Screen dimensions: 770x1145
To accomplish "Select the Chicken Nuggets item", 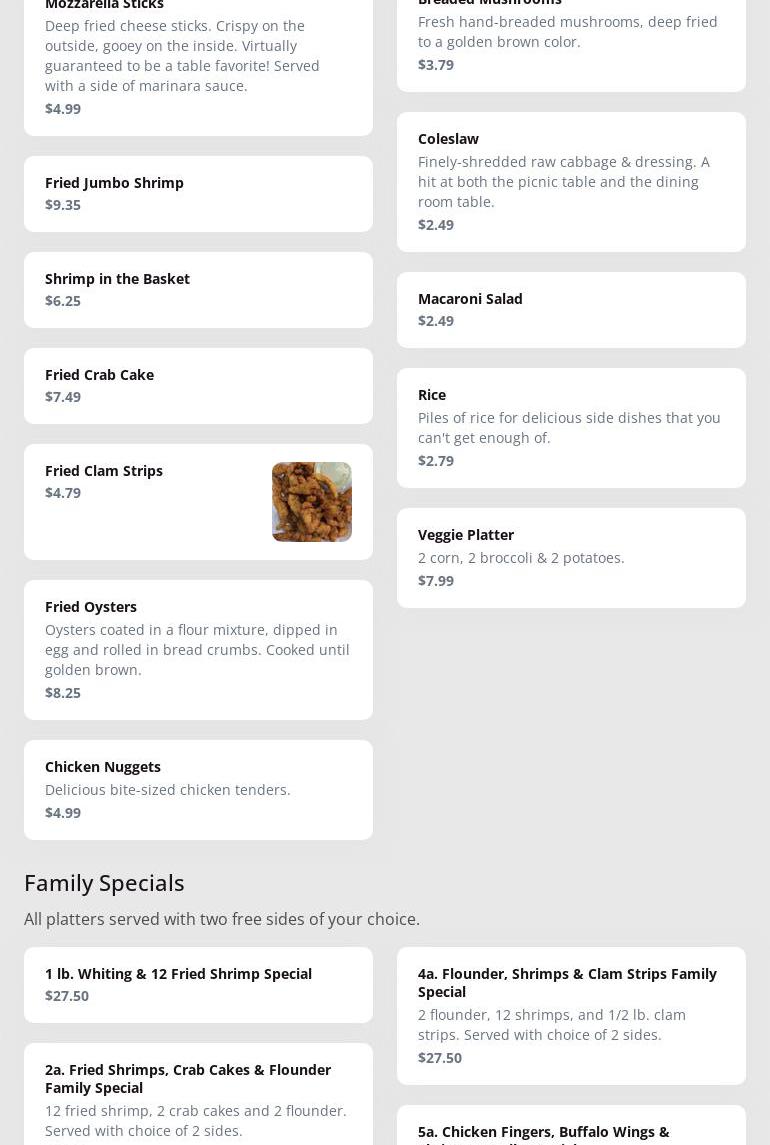I will 198,790.
